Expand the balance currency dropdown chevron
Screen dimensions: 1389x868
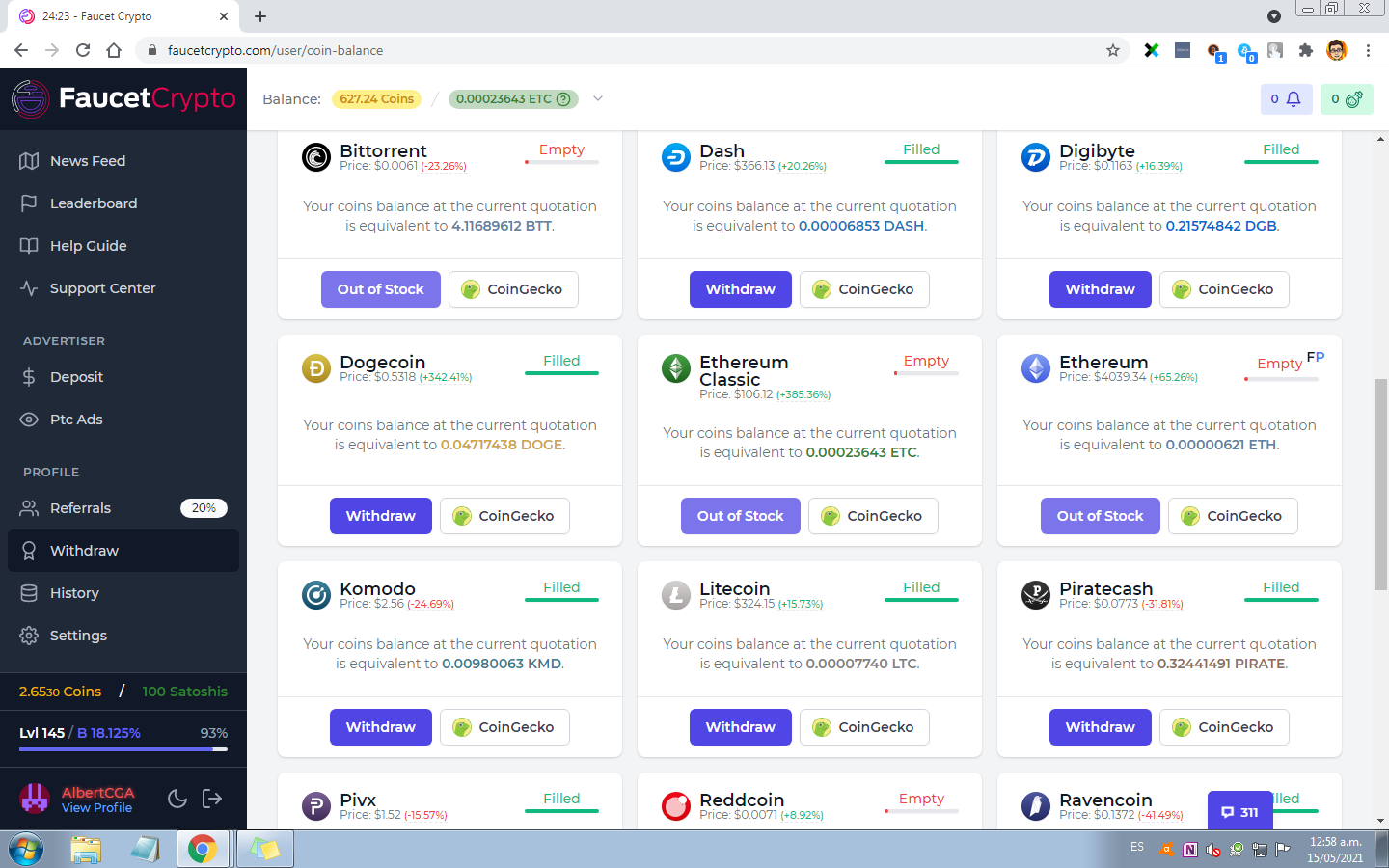click(598, 98)
